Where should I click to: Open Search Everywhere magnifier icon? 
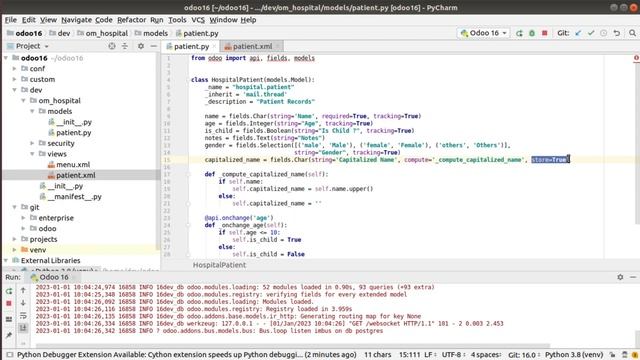[x=632, y=33]
